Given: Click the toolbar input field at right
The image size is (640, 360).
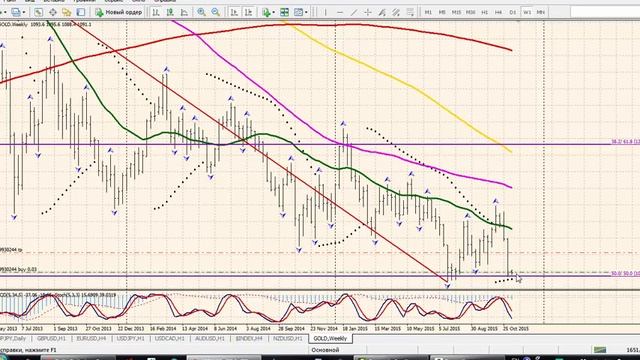Looking at the screenshot, I should (x=605, y=12).
